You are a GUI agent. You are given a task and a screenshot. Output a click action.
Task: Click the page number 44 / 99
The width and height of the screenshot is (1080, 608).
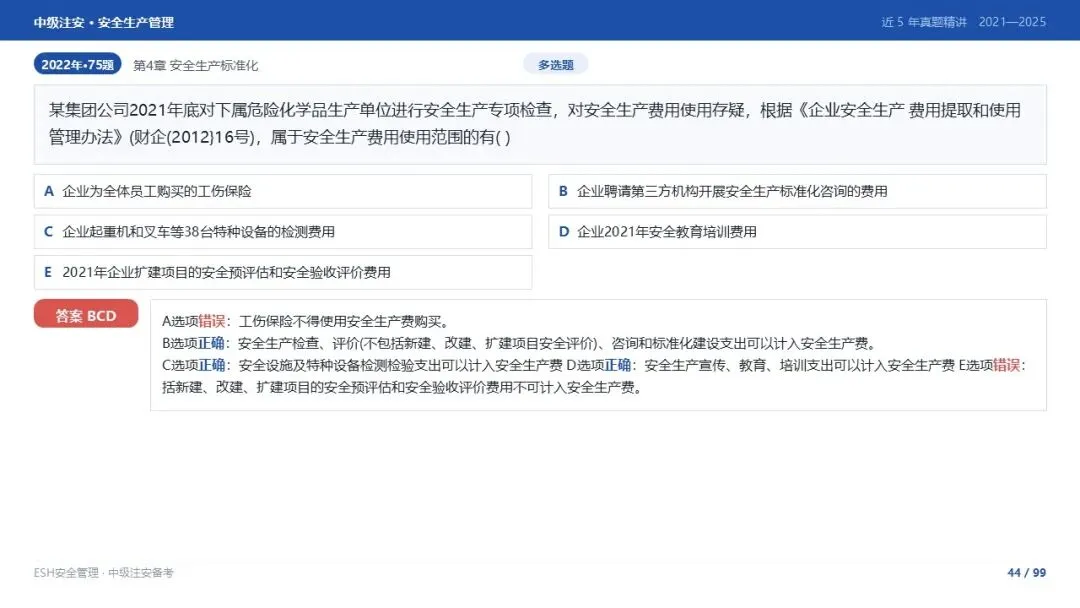pos(1026,573)
